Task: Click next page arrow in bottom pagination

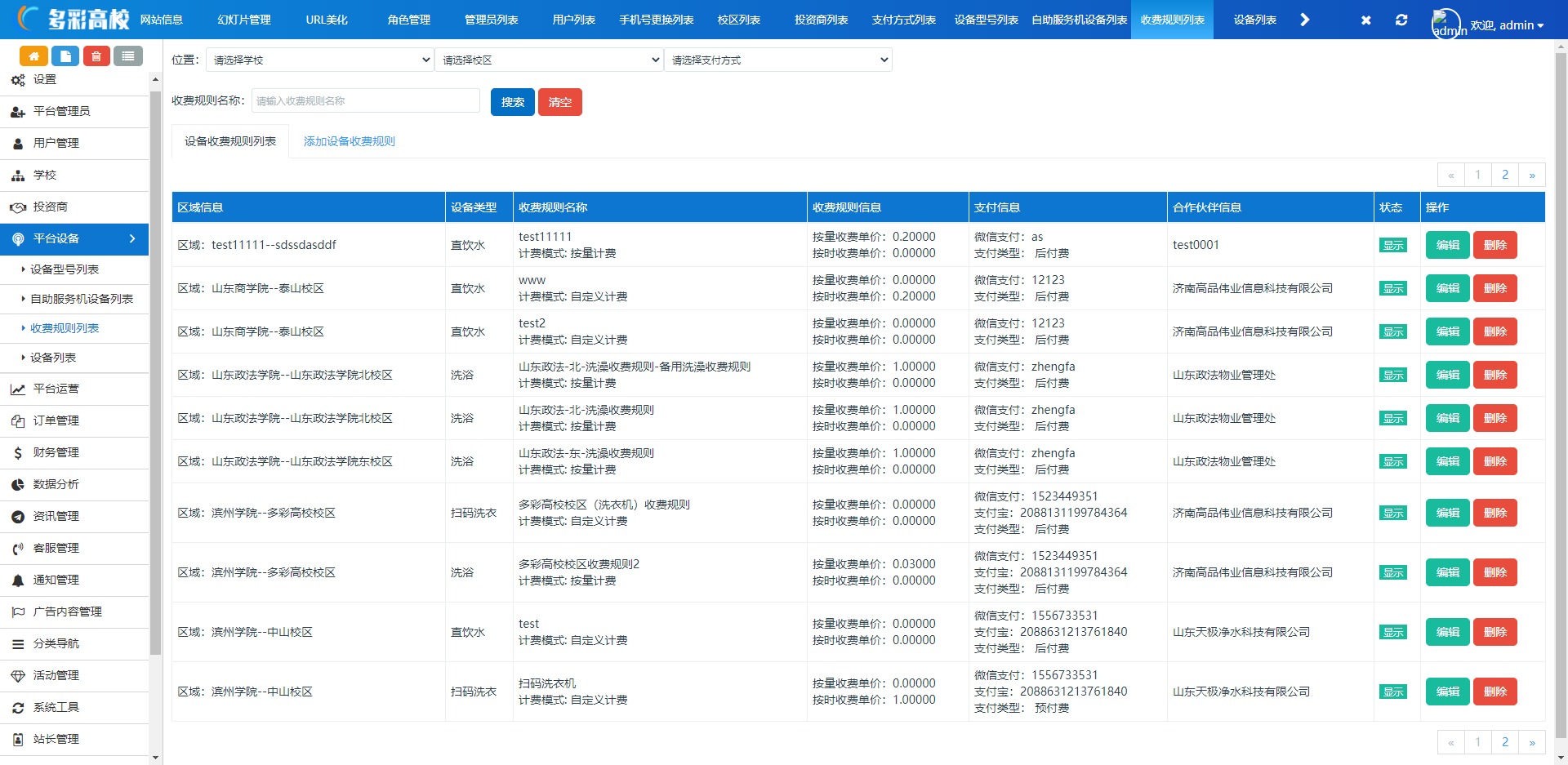Action: 1532,742
